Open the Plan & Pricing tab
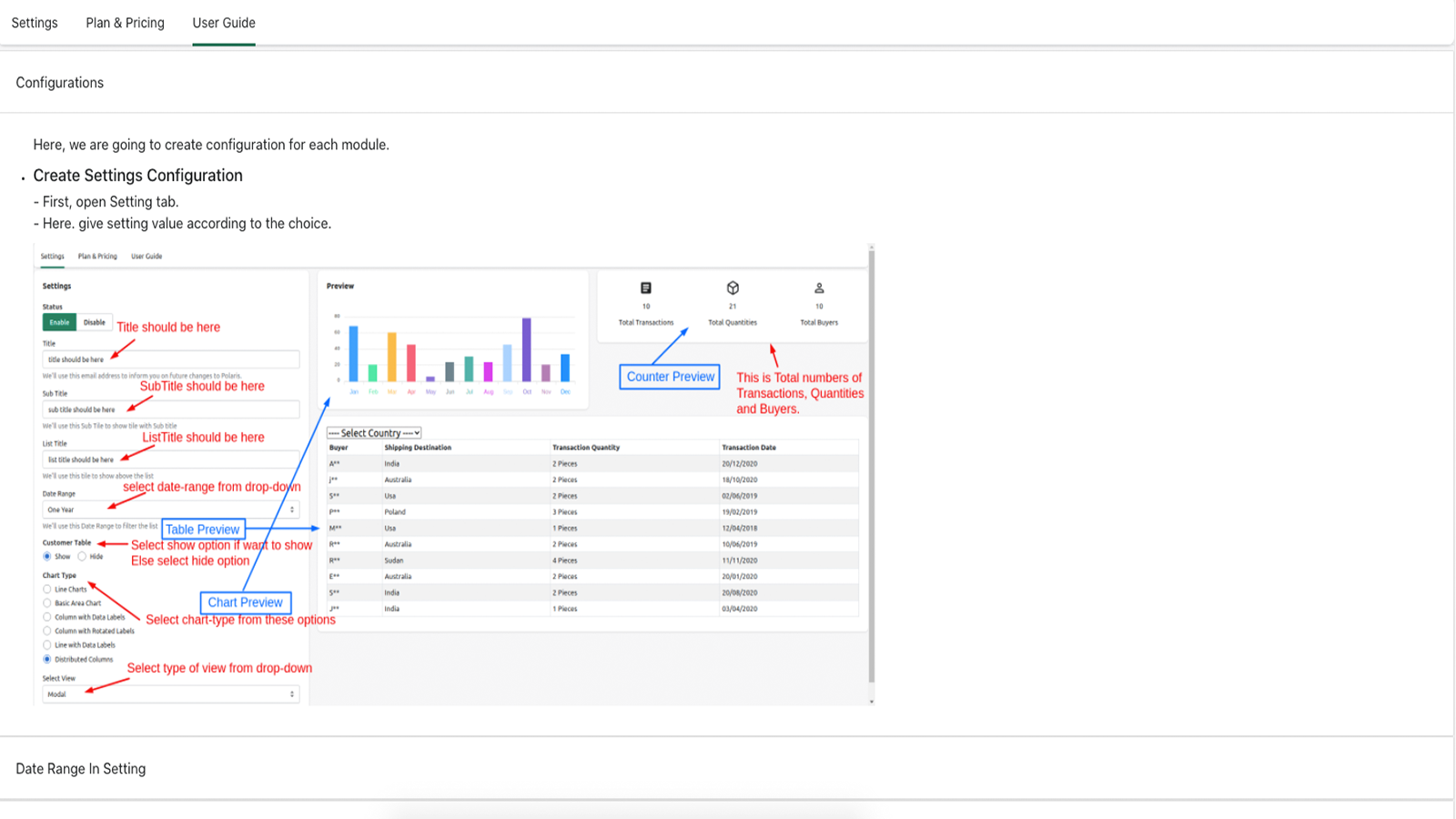This screenshot has height=819, width=1456. [x=125, y=23]
